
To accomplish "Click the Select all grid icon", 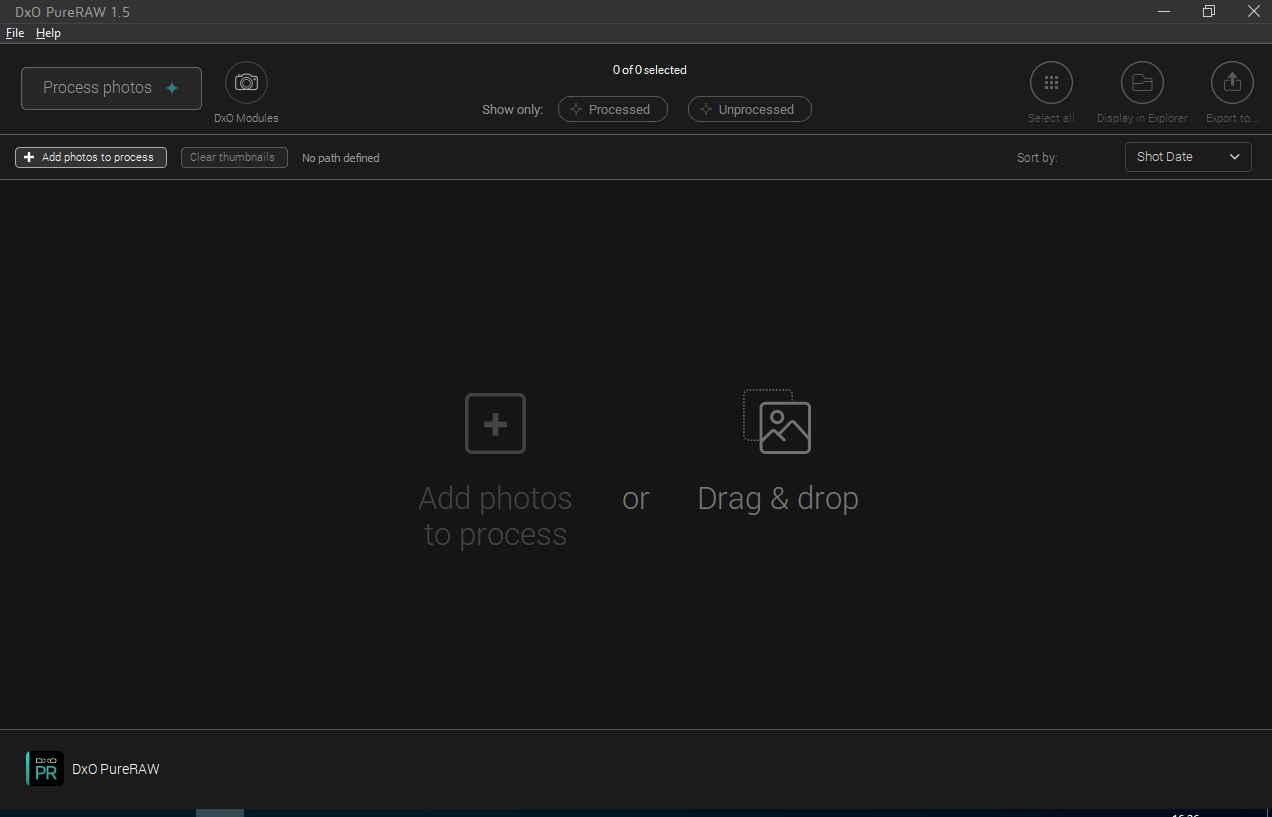I will tap(1051, 83).
